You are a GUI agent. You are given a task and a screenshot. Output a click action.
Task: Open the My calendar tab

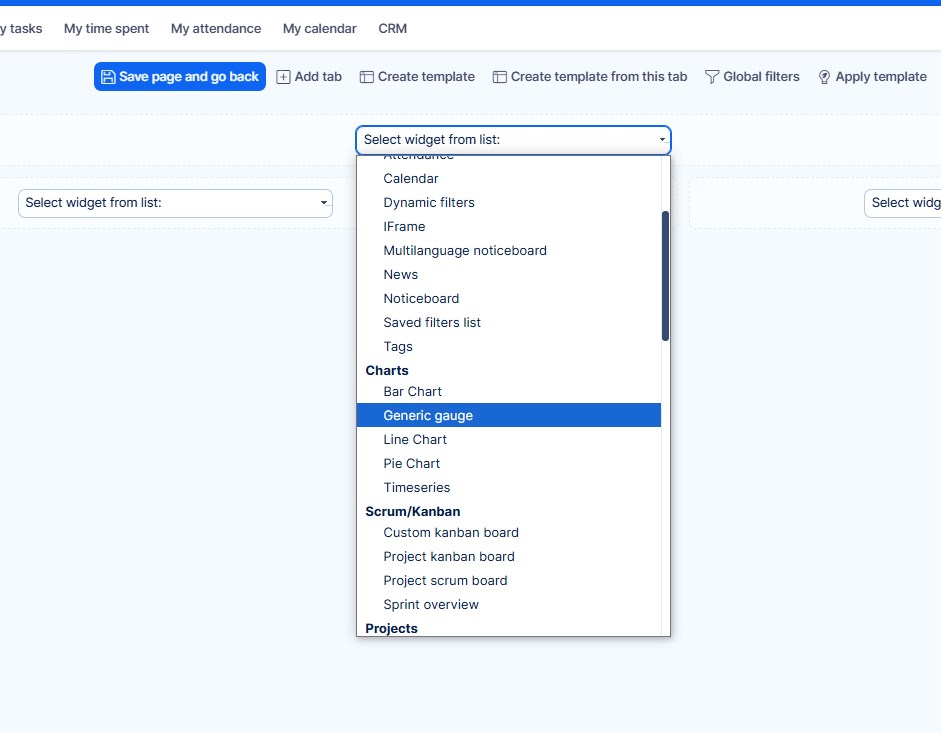coord(319,29)
